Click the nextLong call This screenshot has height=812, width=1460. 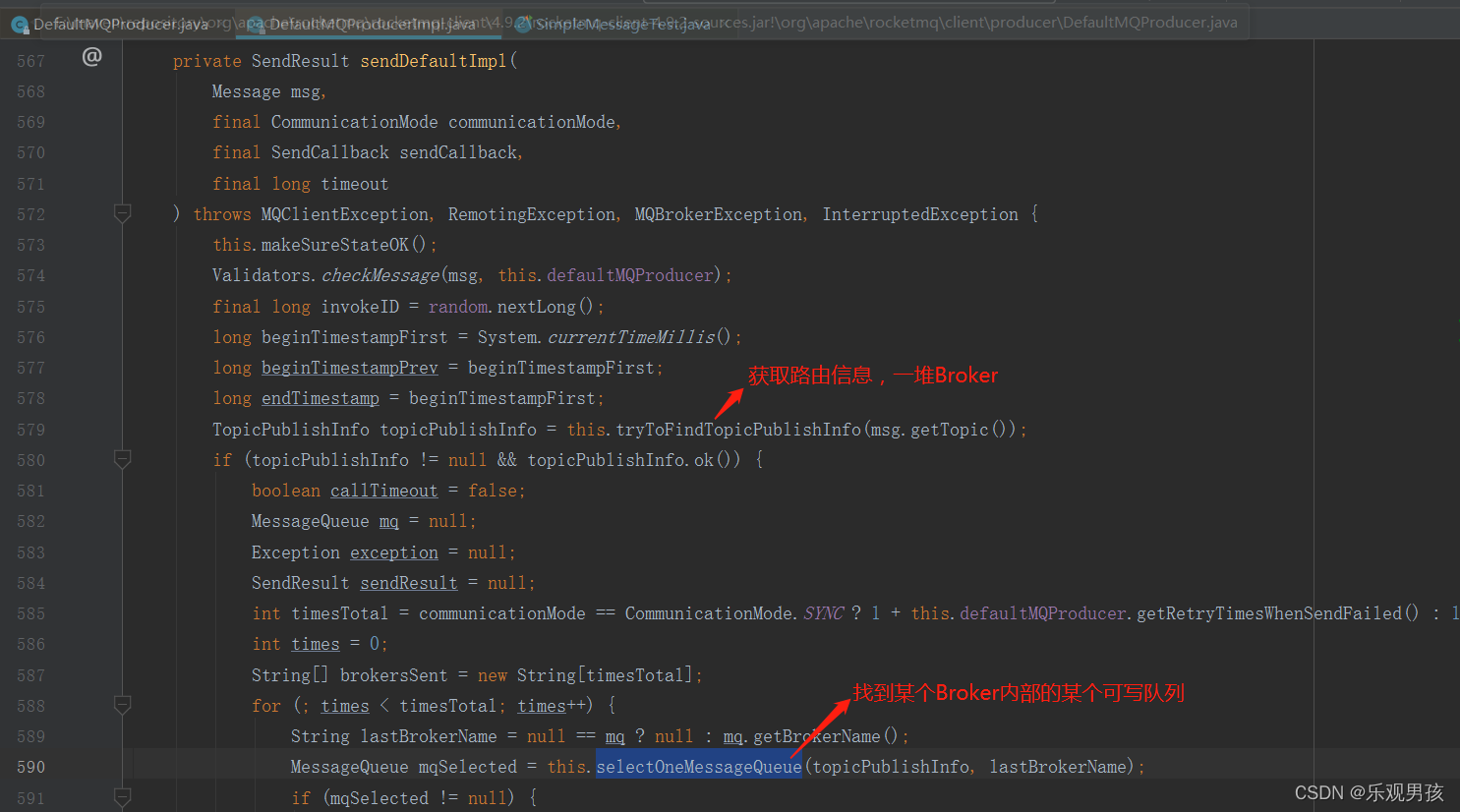tap(537, 307)
